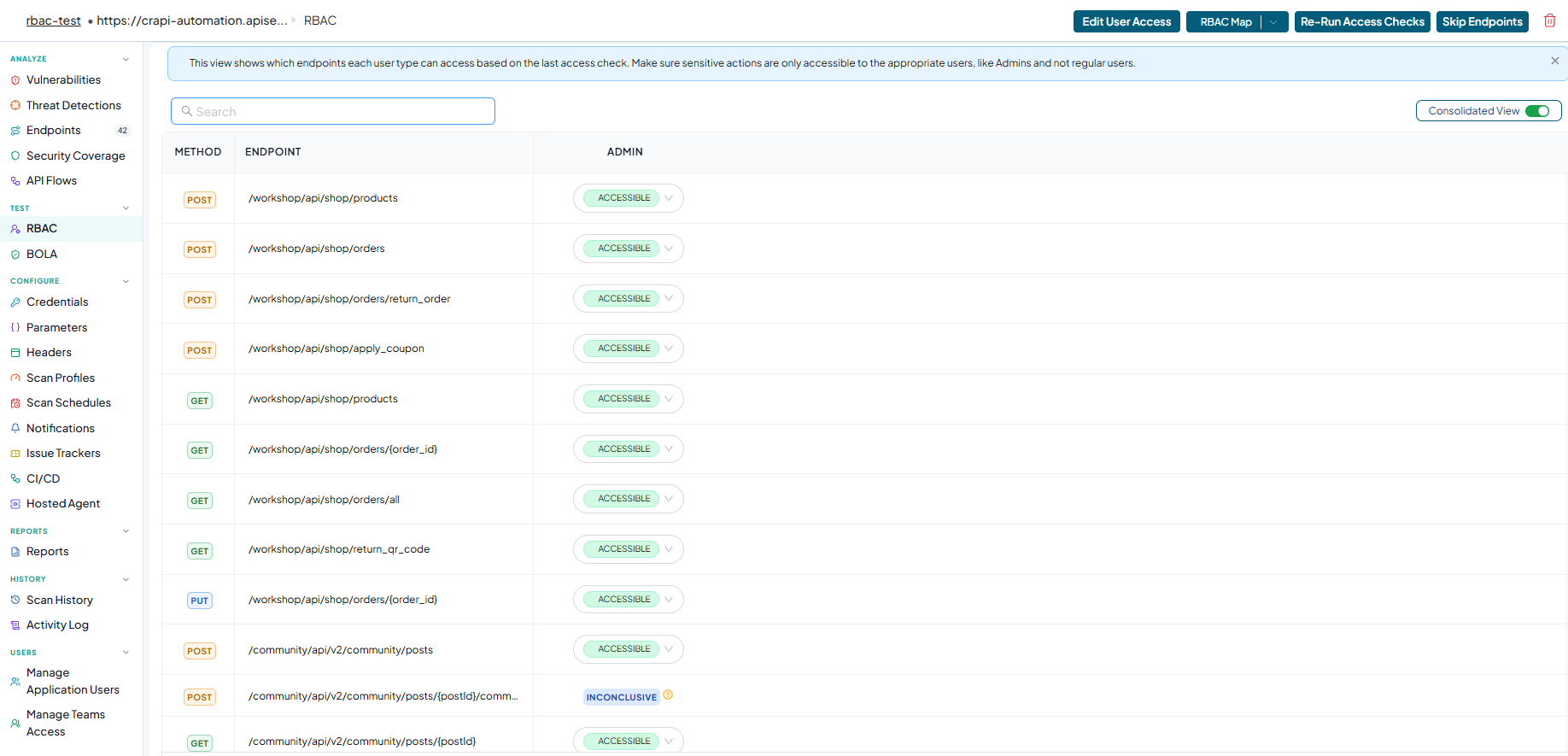The width and height of the screenshot is (1568, 756).
Task: Open the rbac-test breadcrumb link
Action: coord(53,21)
